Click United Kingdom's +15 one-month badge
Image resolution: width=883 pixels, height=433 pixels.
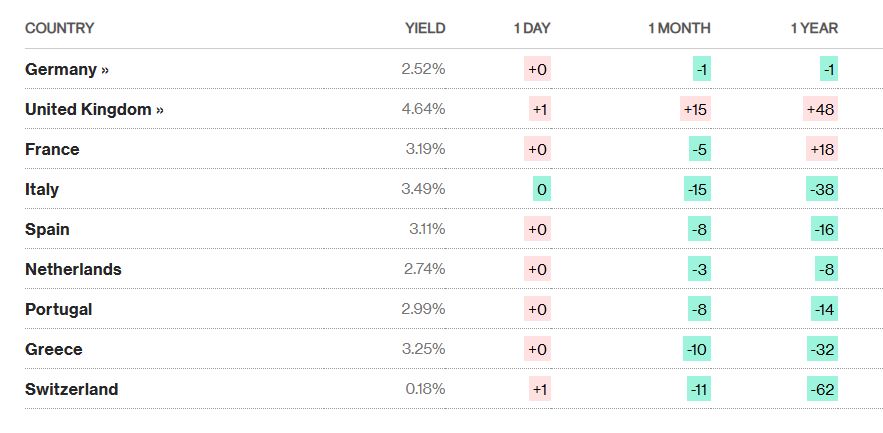click(695, 110)
